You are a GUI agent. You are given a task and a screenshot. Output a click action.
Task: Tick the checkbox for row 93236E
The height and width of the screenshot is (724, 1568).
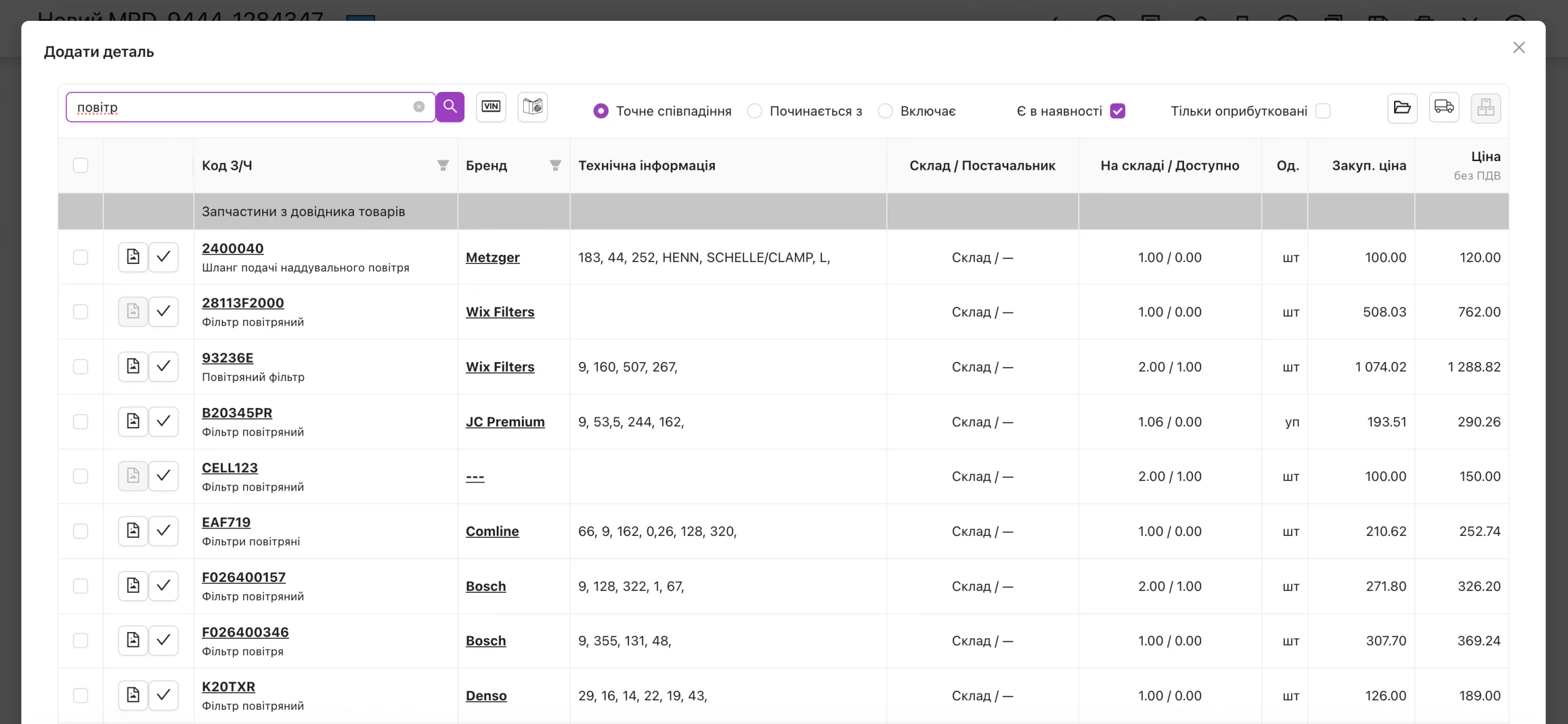80,366
